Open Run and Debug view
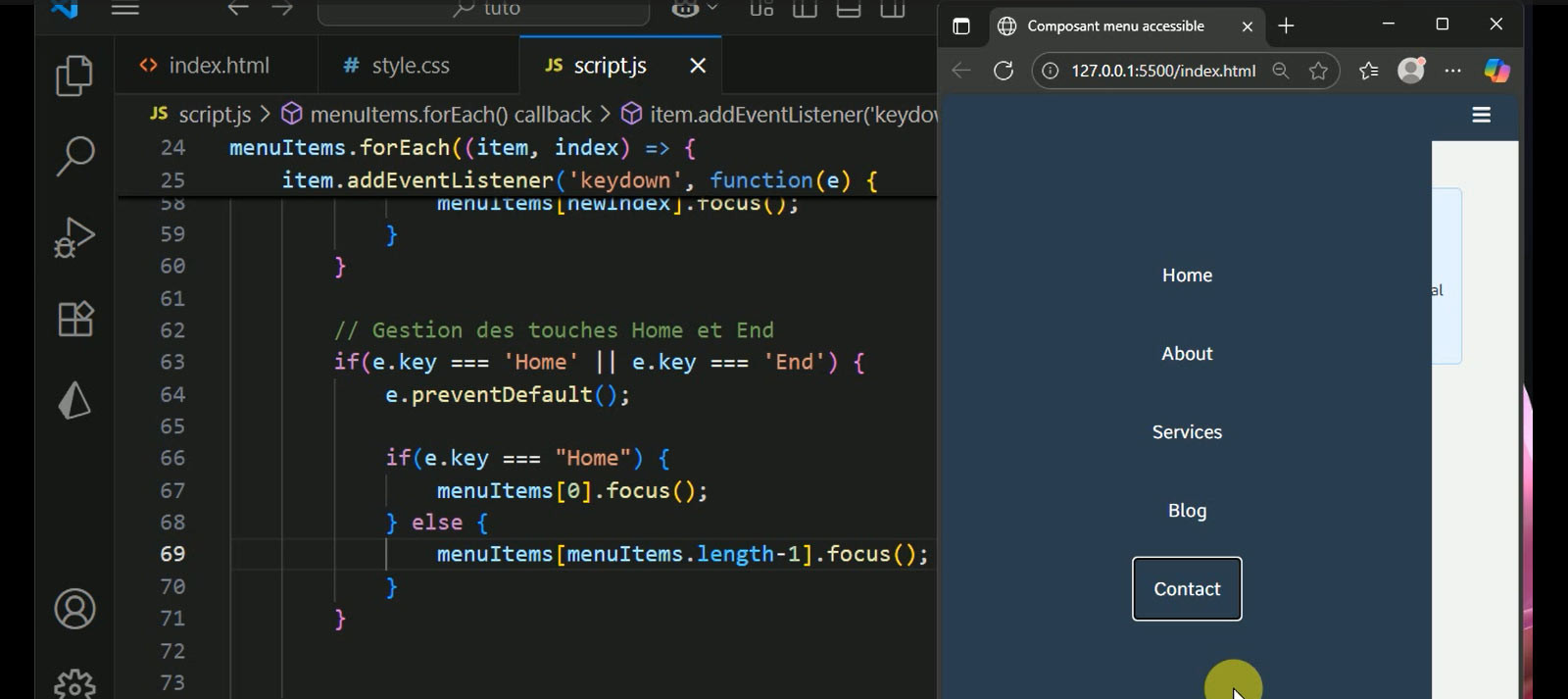Image resolution: width=1568 pixels, height=699 pixels. click(x=74, y=237)
